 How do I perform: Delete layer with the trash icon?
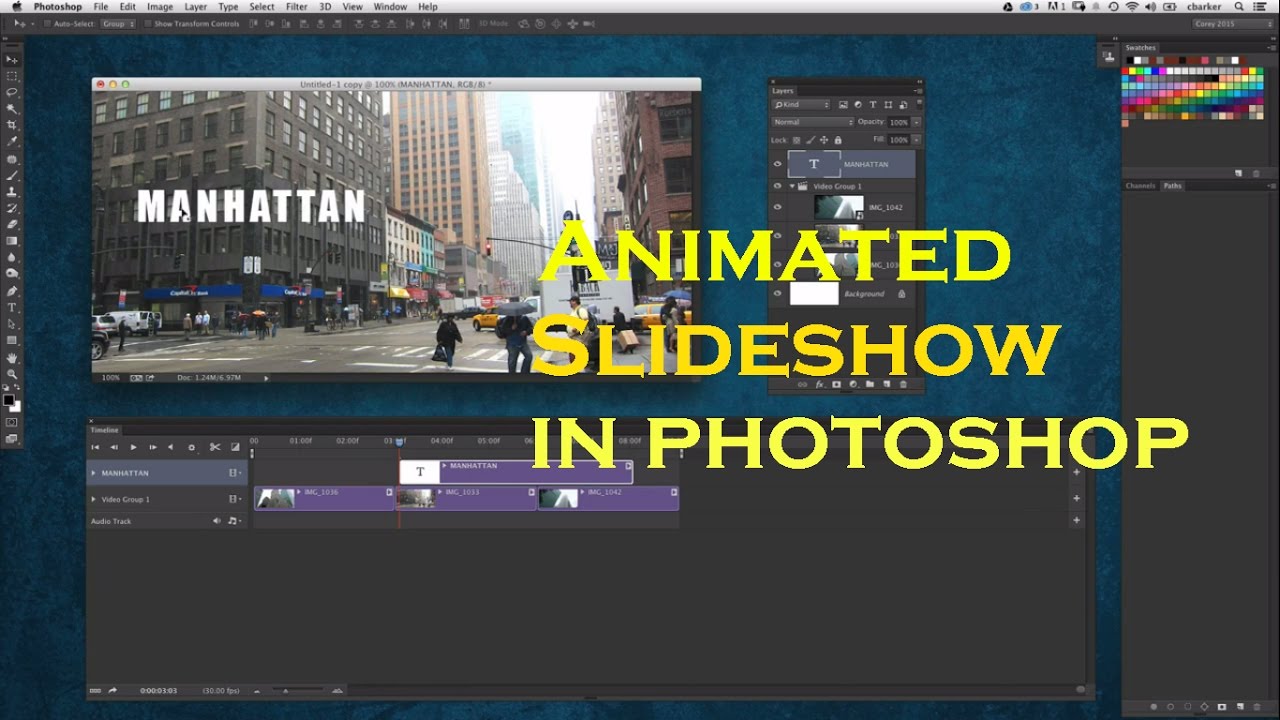903,384
